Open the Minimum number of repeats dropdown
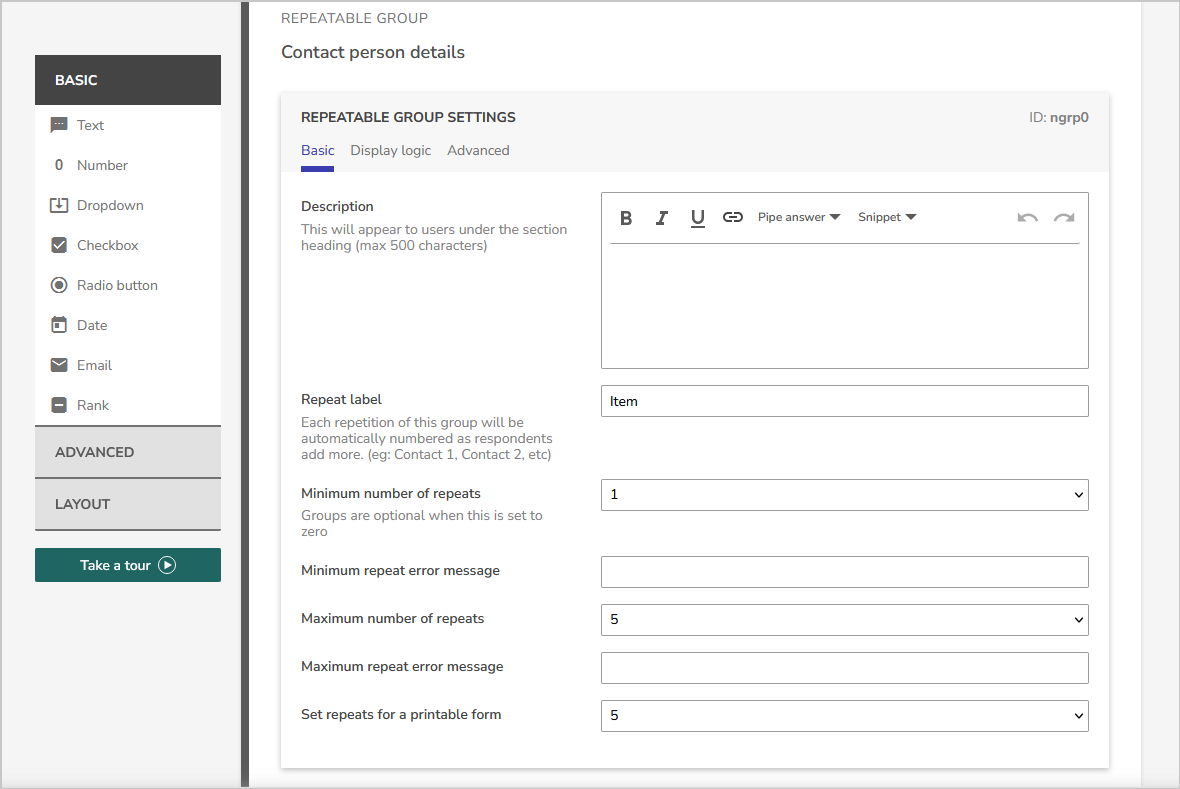The image size is (1180, 789). click(844, 495)
